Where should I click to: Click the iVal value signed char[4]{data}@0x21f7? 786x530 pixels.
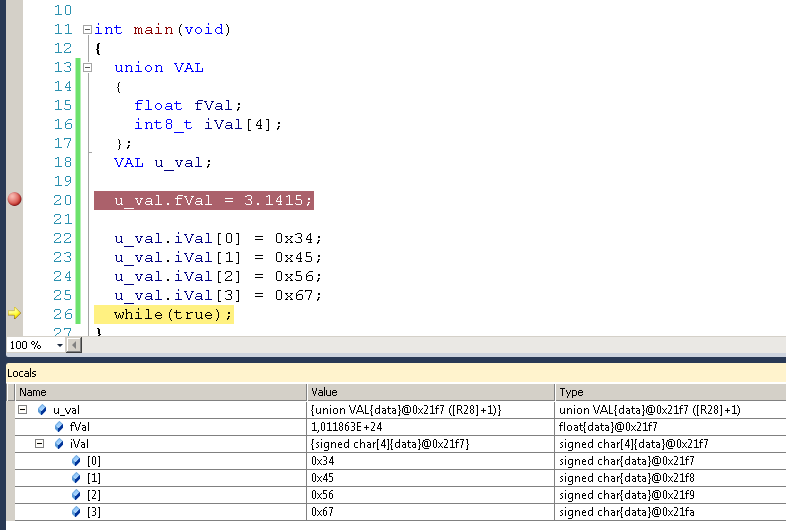pos(390,444)
